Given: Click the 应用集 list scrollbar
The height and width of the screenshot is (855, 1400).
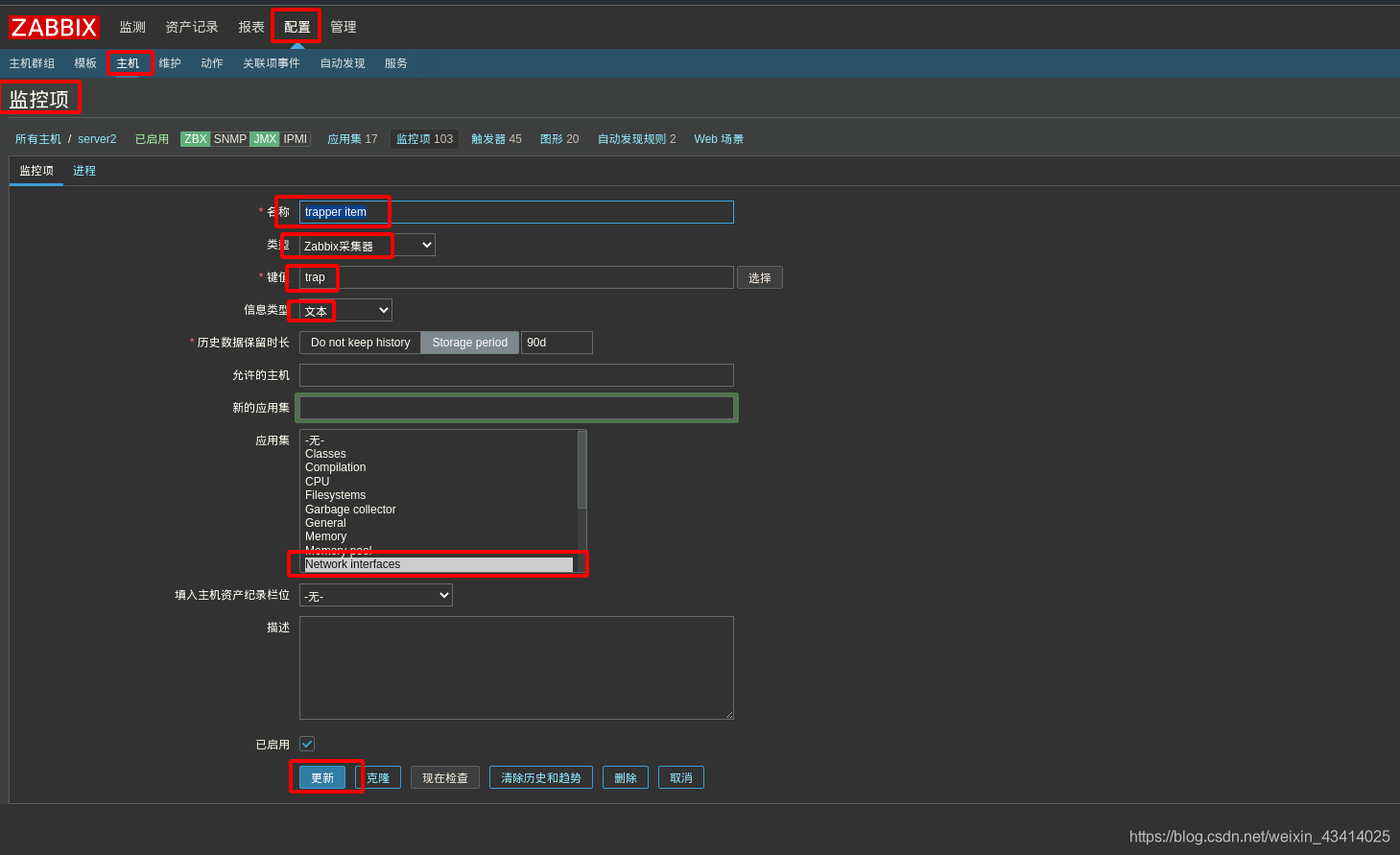Looking at the screenshot, I should point(581,470).
